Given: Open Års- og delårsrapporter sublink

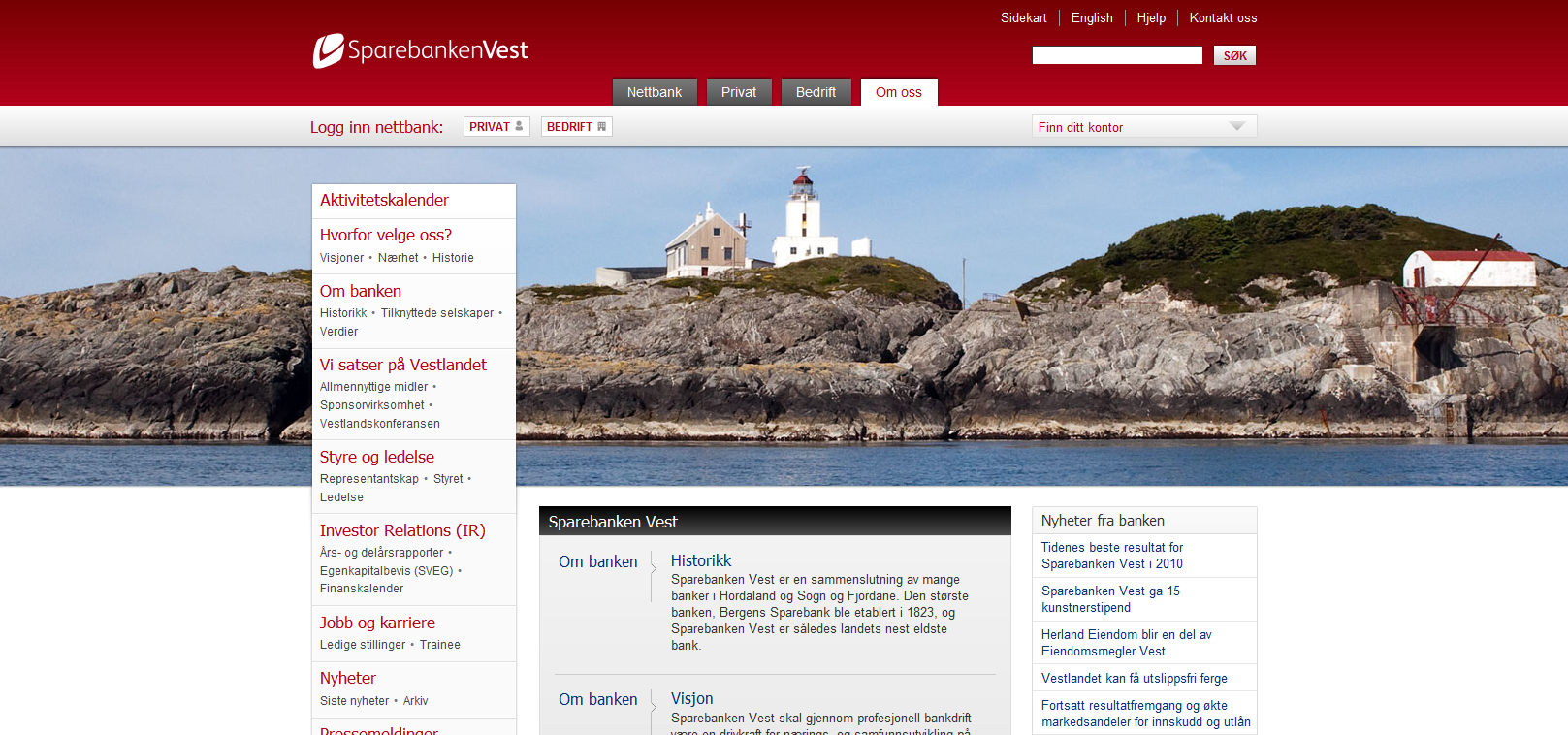Looking at the screenshot, I should [382, 553].
